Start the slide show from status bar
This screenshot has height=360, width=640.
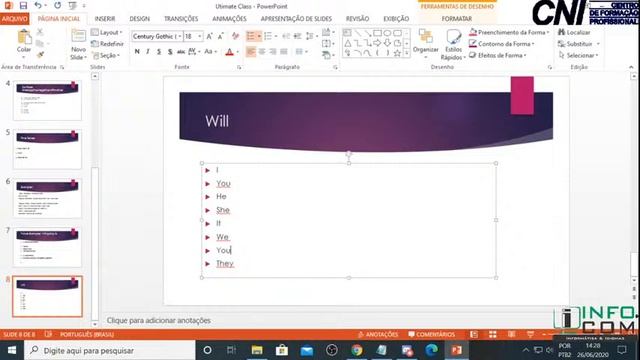[530, 334]
